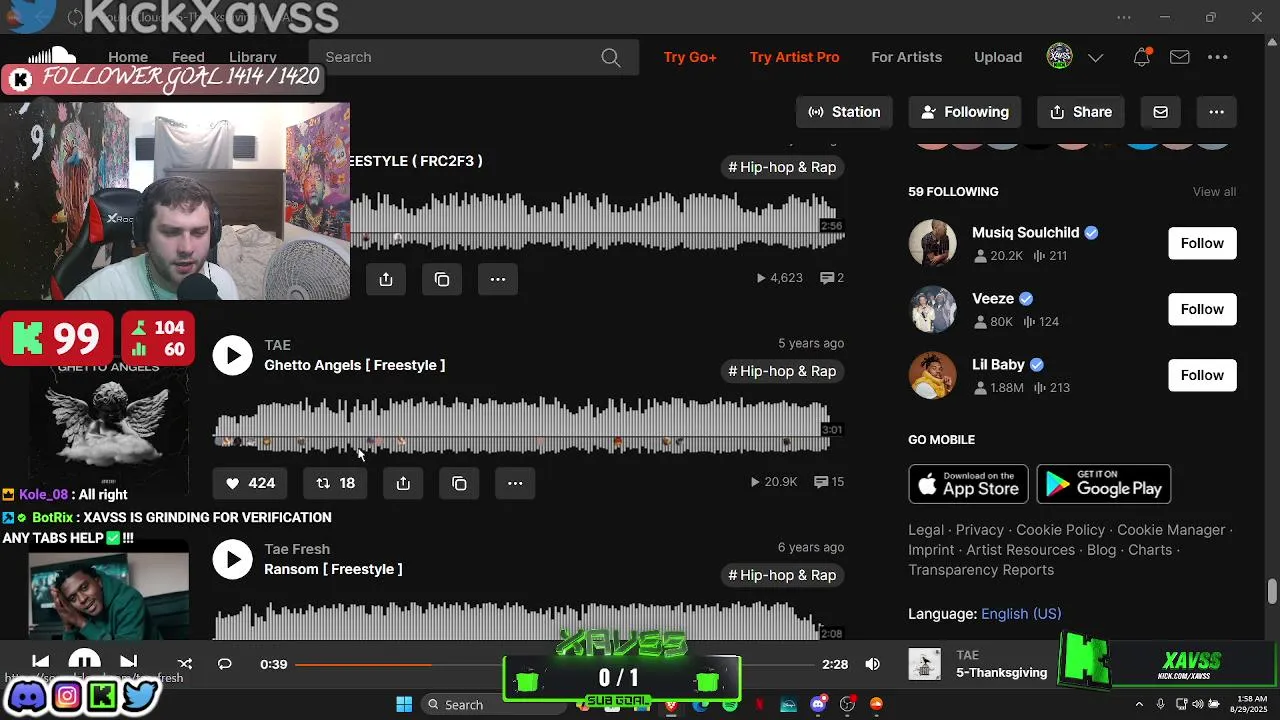1280x720 pixels.
Task: Open more options on the 4,623-play track
Action: click(498, 279)
